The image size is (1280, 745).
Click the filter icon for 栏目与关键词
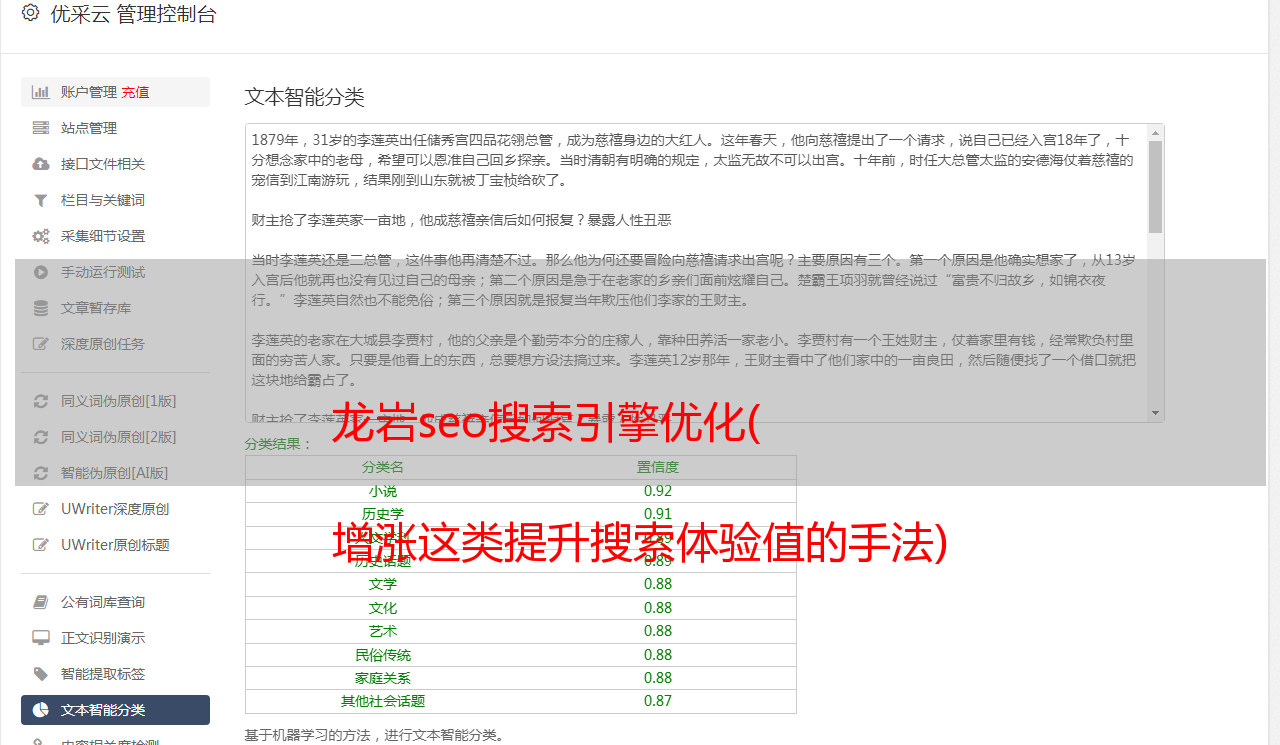pyautogui.click(x=41, y=200)
